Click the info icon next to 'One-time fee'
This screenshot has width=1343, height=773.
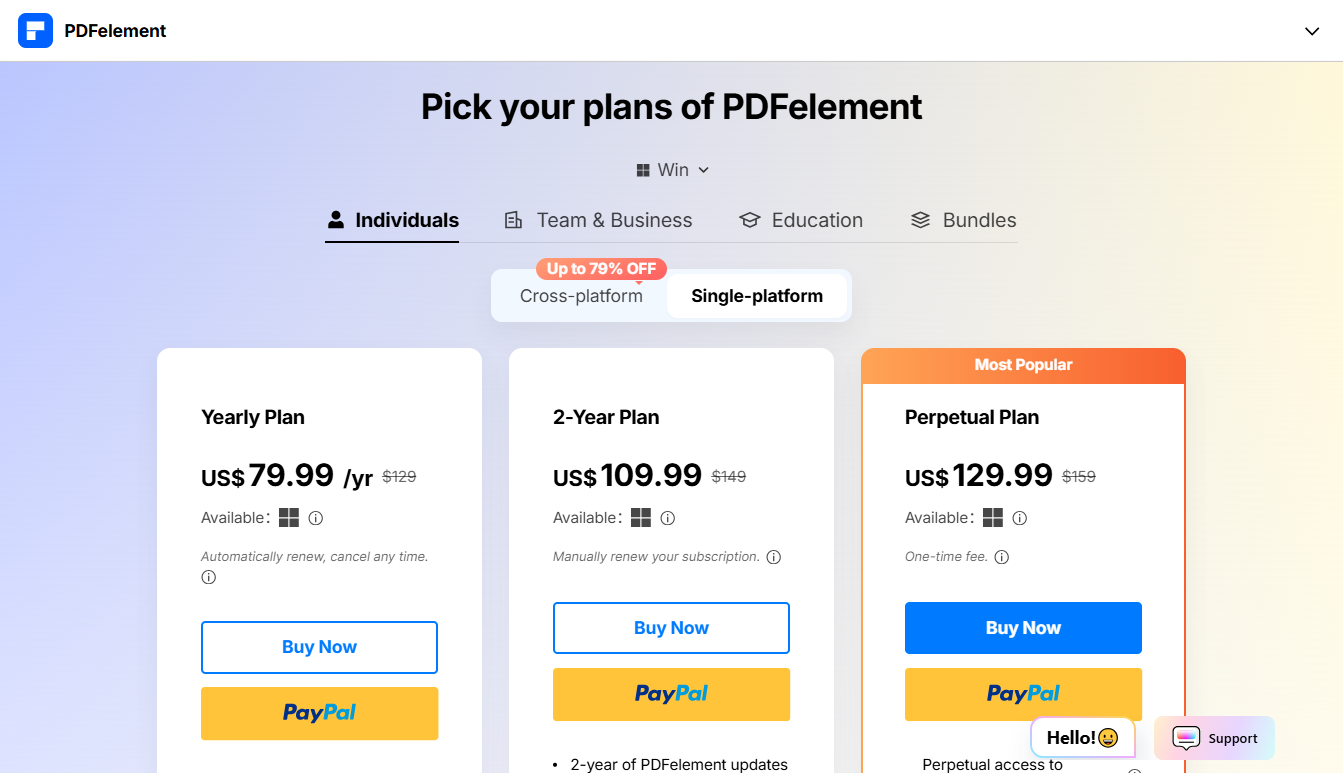(1001, 557)
